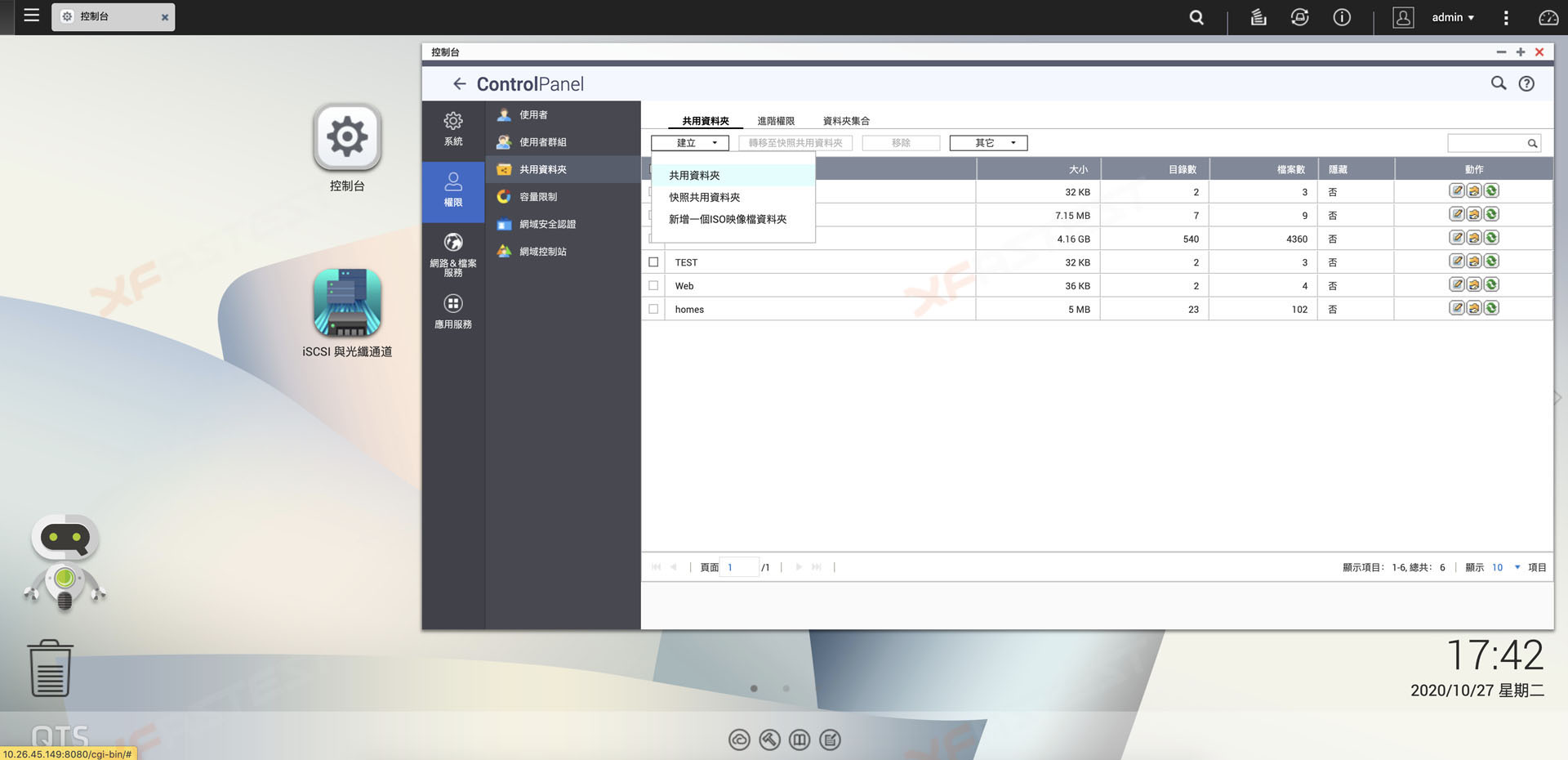Open the 其它 dropdown
1568x760 pixels.
click(988, 143)
